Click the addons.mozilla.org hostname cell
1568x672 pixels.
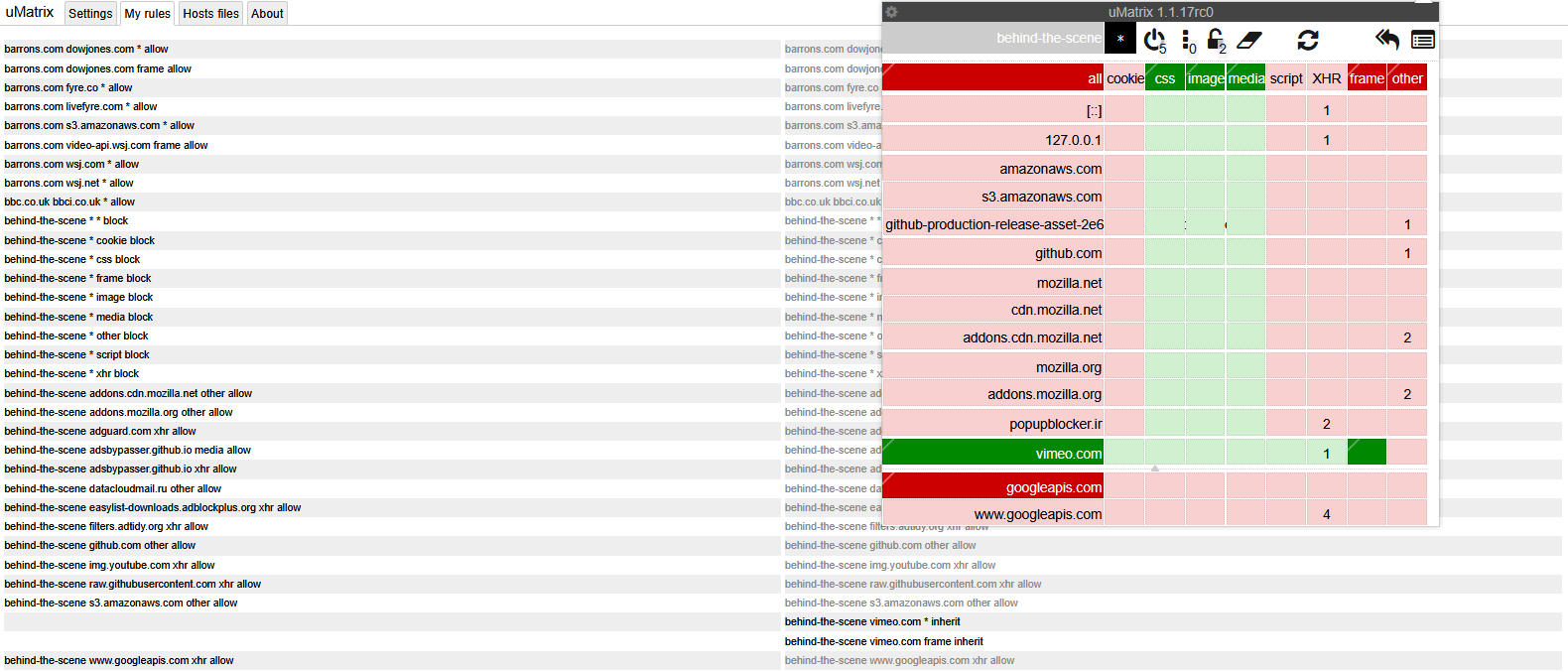[x=993, y=394]
